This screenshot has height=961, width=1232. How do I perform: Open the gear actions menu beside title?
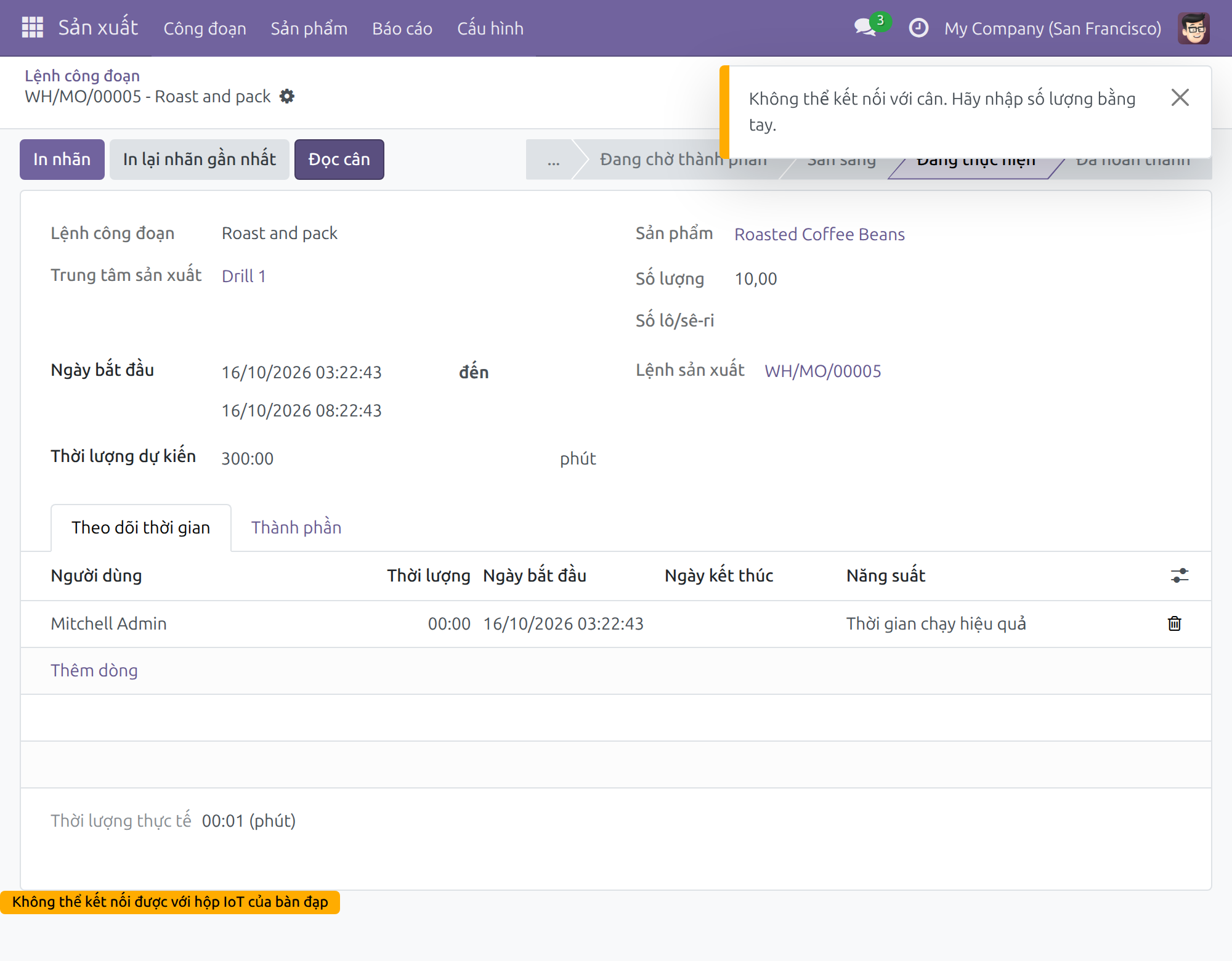(287, 96)
